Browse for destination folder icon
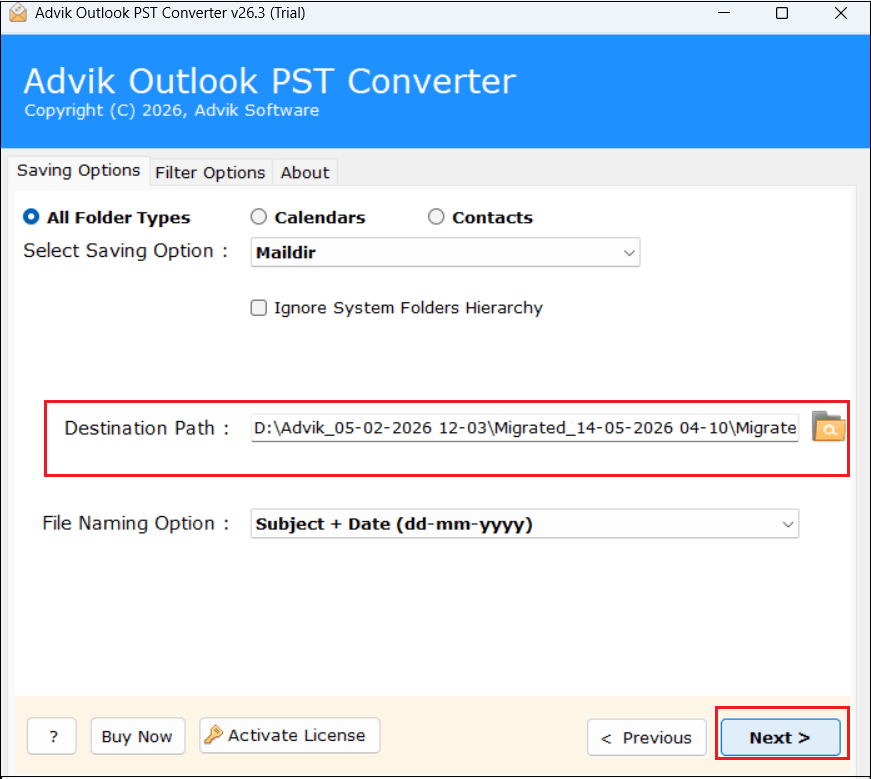 pos(828,426)
